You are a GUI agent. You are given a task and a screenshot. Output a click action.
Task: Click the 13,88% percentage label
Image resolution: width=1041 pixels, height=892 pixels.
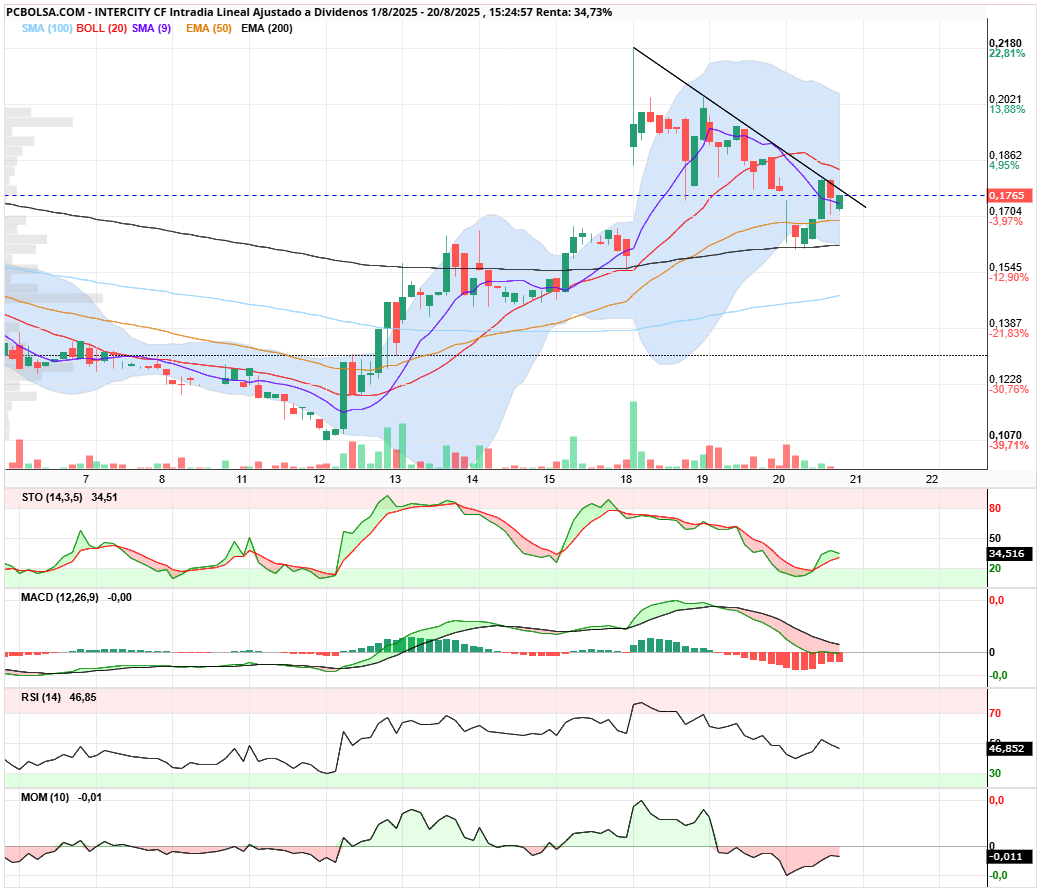[1007, 110]
